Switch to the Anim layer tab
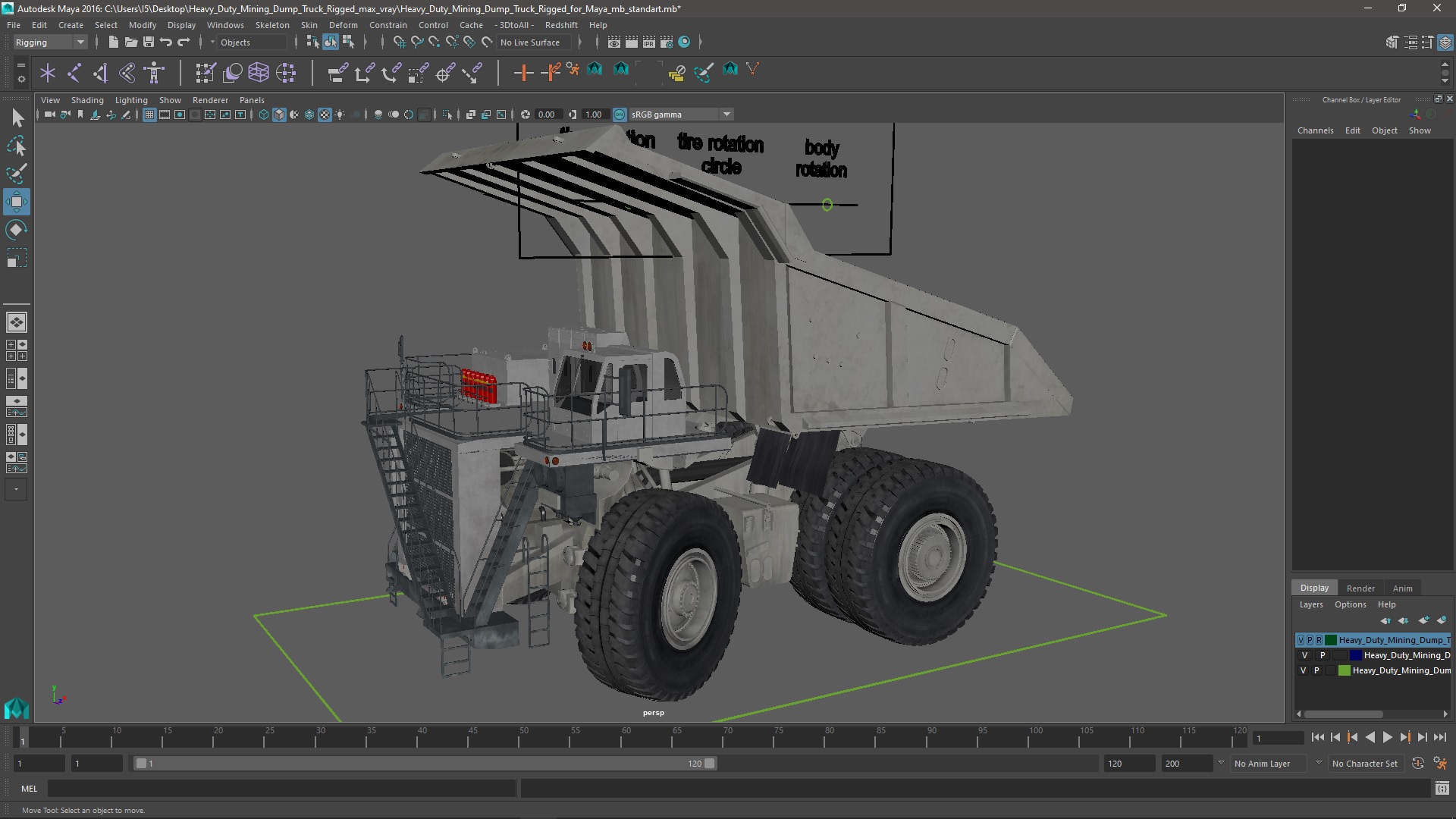 click(x=1402, y=588)
